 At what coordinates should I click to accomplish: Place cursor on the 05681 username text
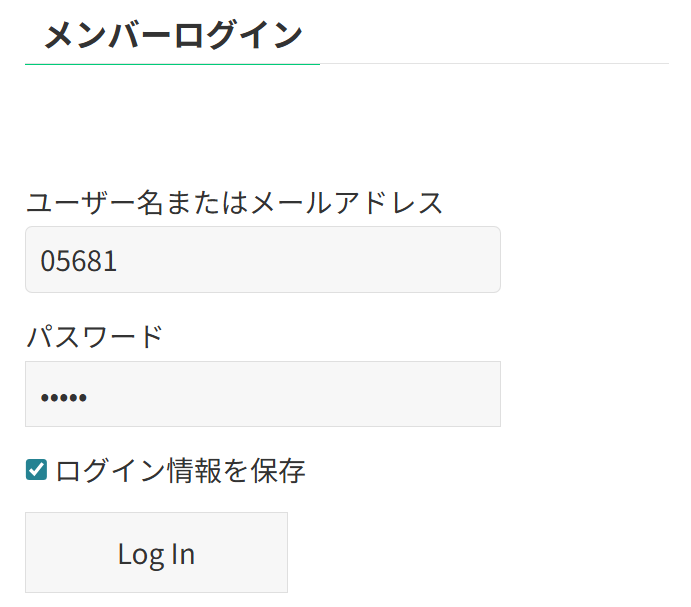[79, 261]
